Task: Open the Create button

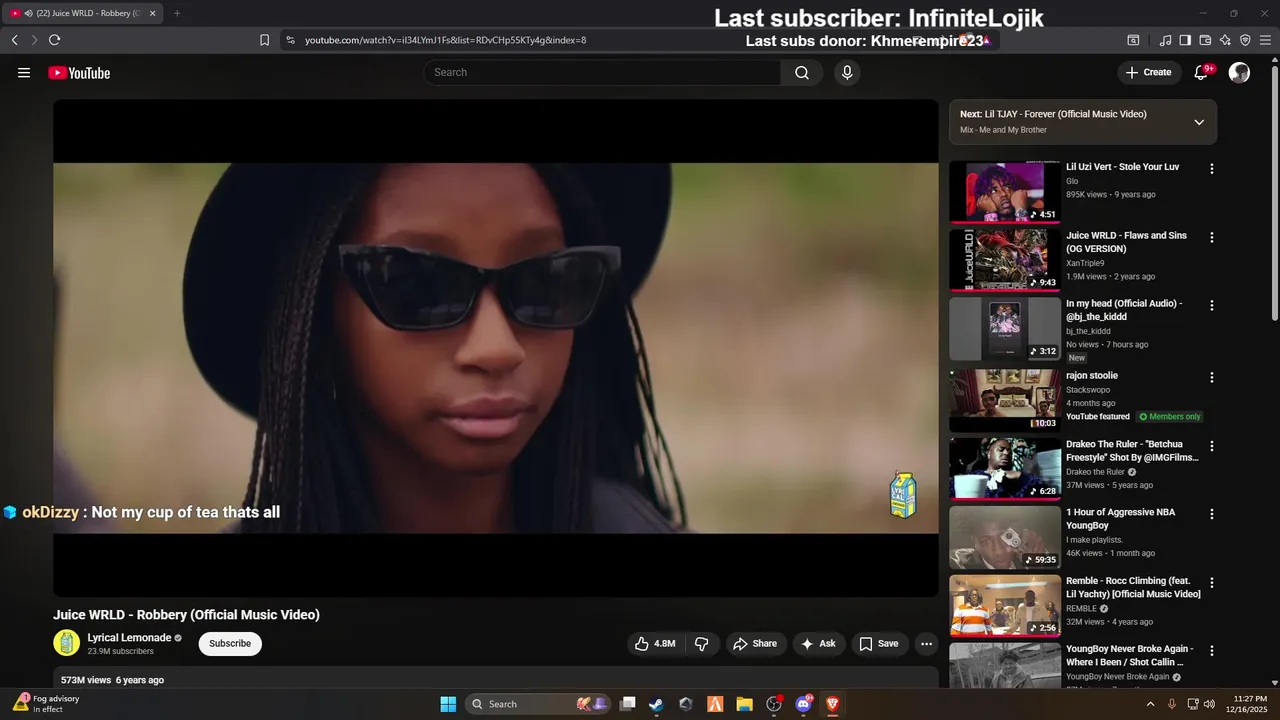Action: pos(1148,72)
